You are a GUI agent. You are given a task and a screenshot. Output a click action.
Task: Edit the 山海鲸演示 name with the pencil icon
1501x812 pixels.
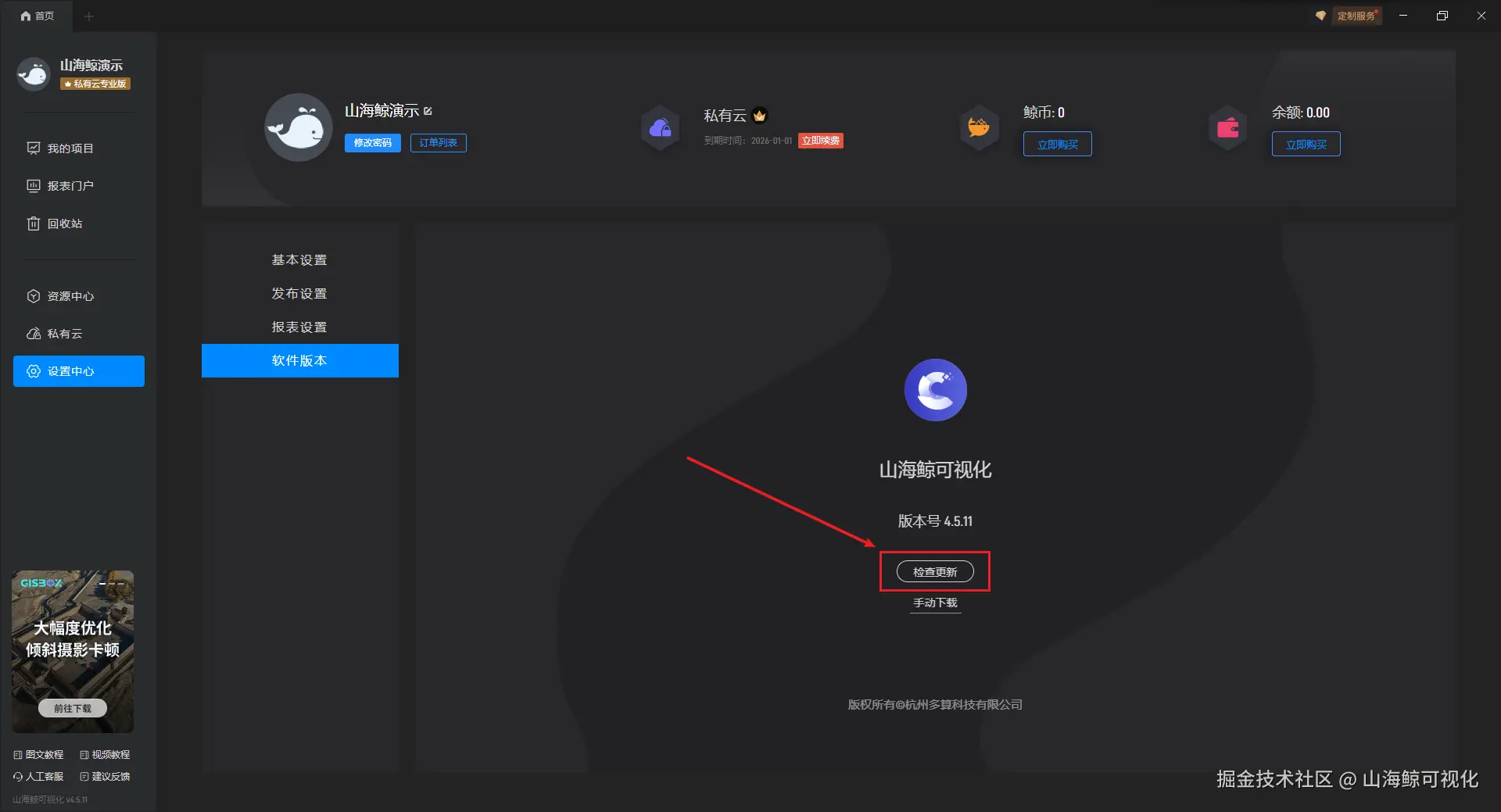point(428,111)
